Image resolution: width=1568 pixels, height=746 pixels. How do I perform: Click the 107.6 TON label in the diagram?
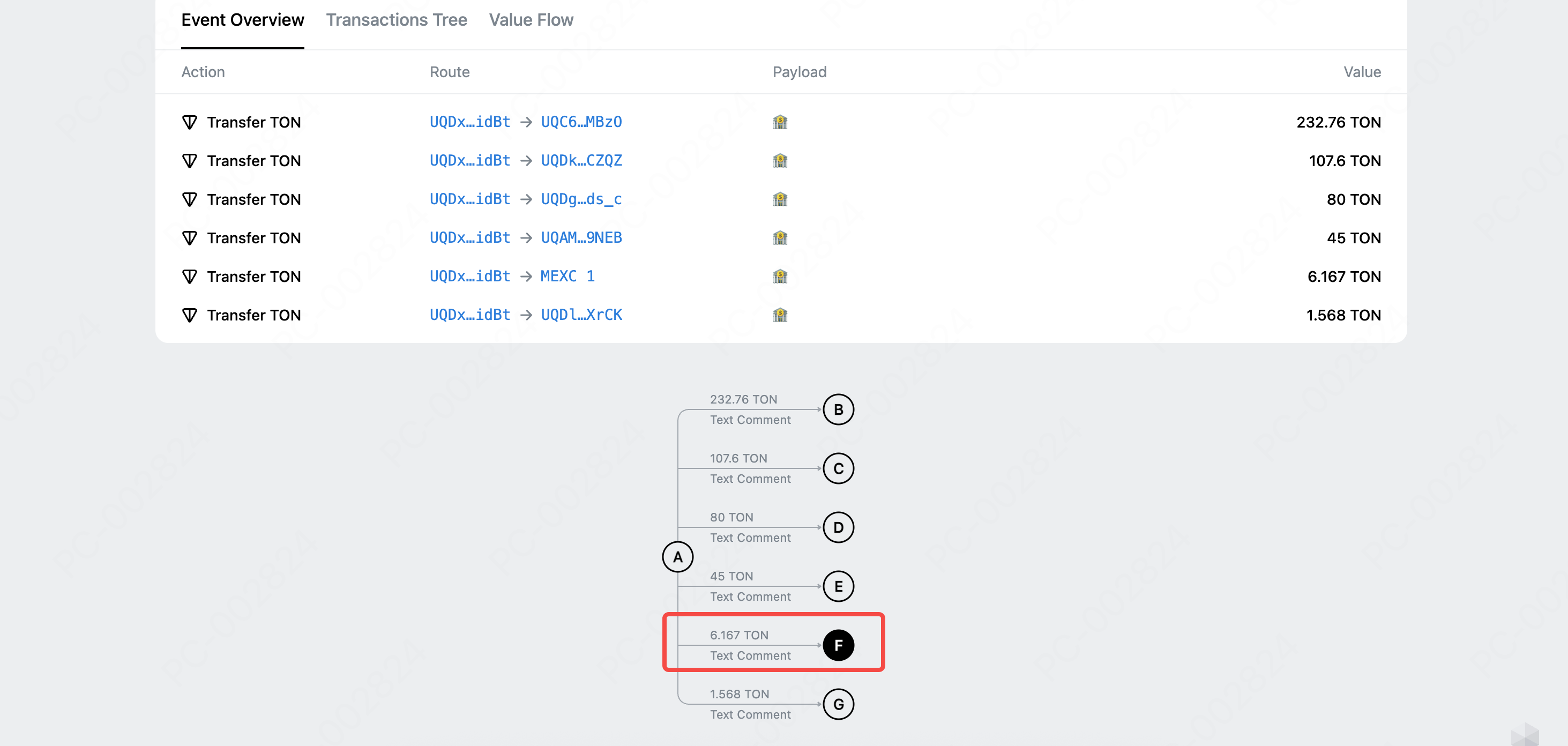pos(738,459)
